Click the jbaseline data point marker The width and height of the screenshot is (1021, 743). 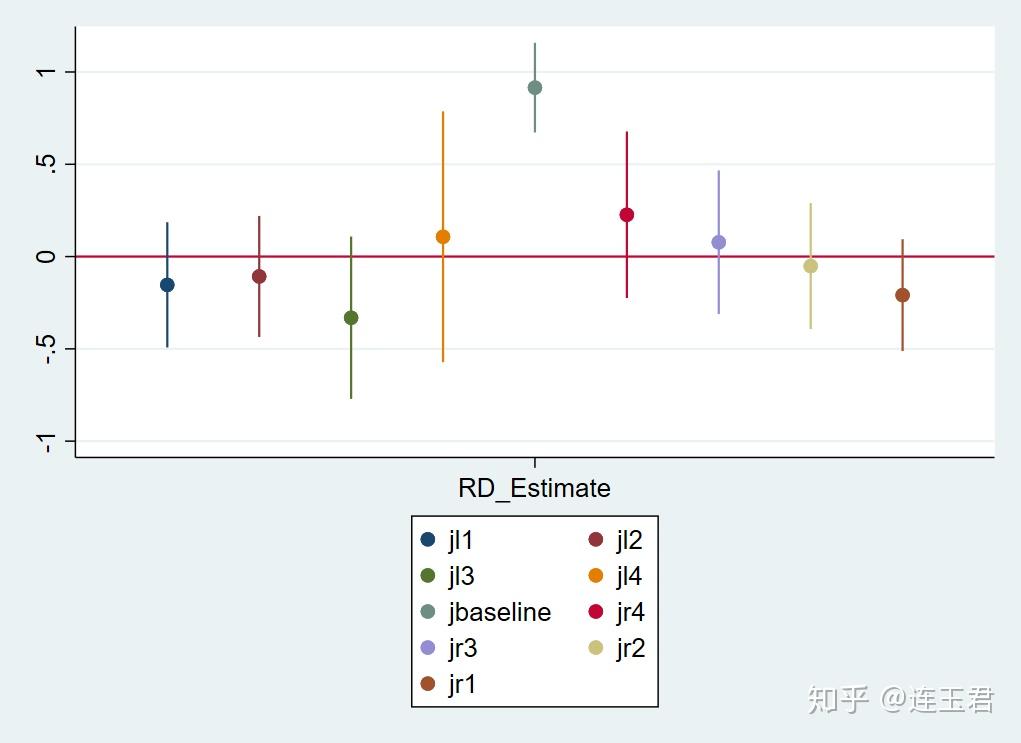point(535,88)
